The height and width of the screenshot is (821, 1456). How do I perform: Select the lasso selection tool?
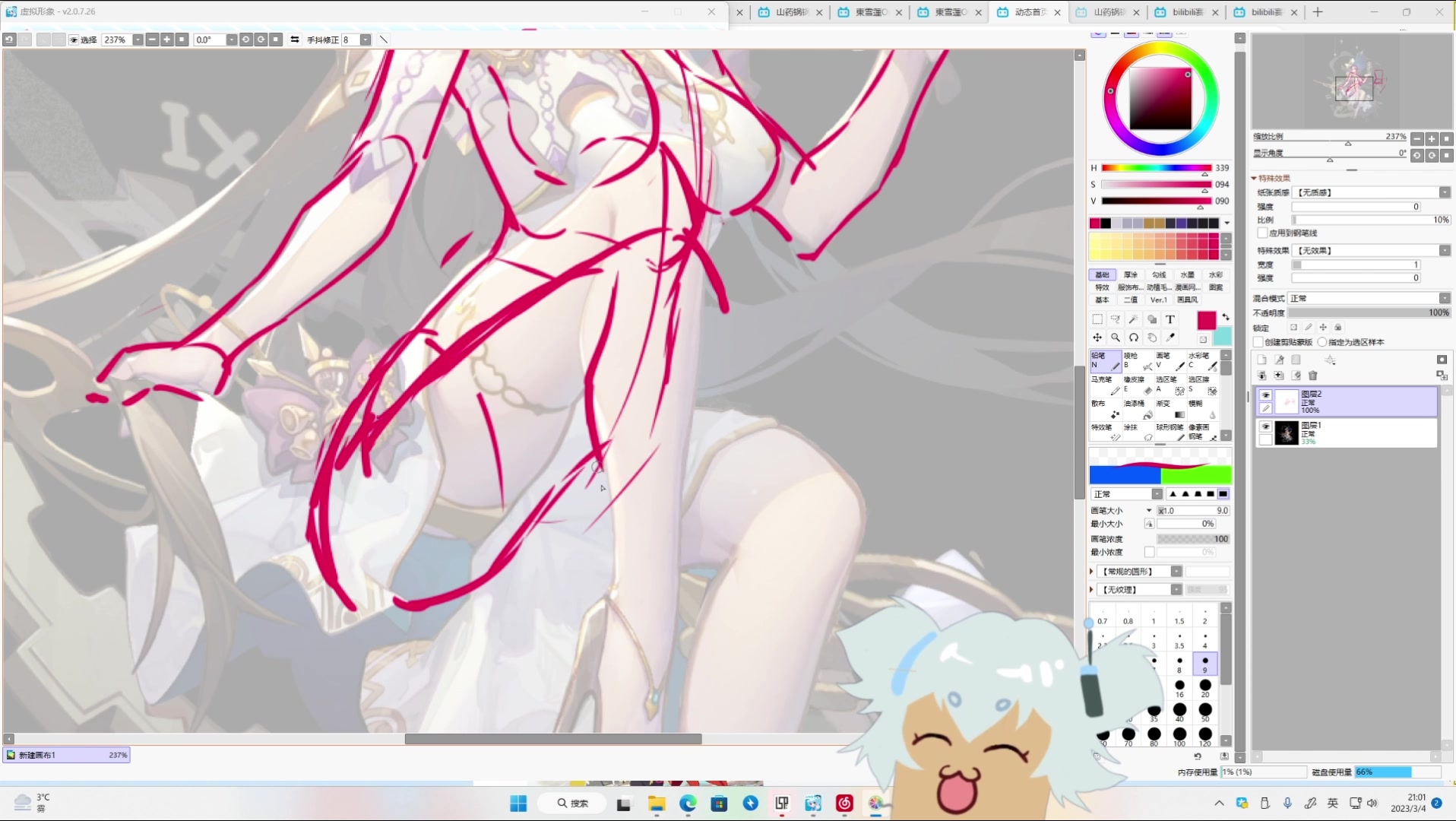pyautogui.click(x=1116, y=319)
